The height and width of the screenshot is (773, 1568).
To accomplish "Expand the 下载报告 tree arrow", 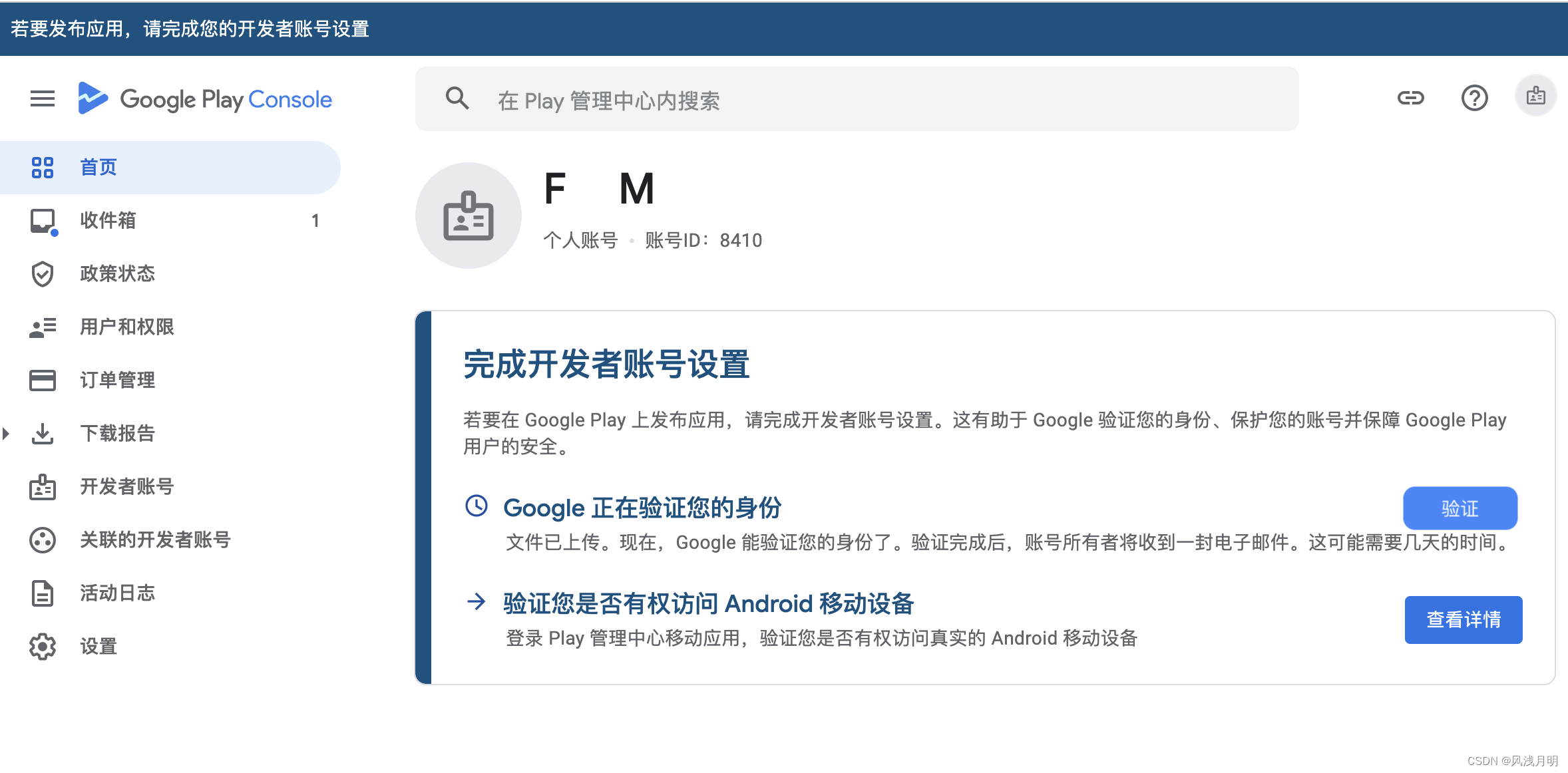I will (6, 434).
